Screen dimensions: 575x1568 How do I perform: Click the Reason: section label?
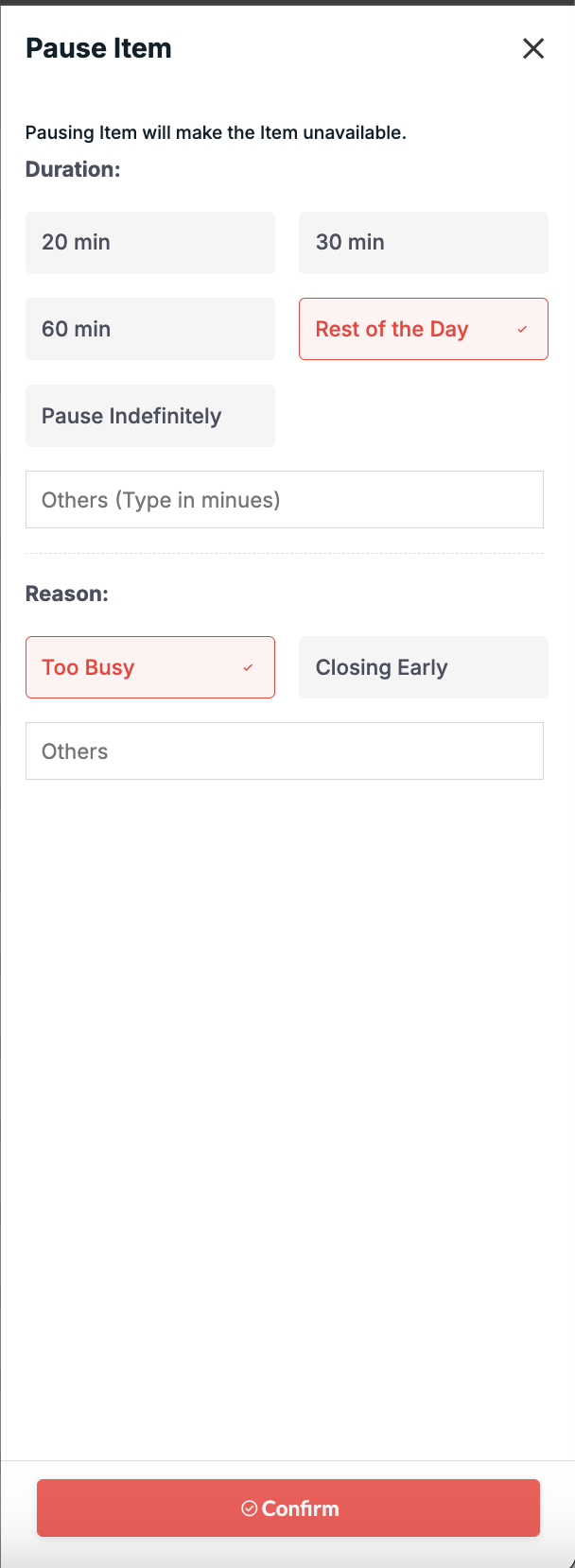pyautogui.click(x=67, y=594)
